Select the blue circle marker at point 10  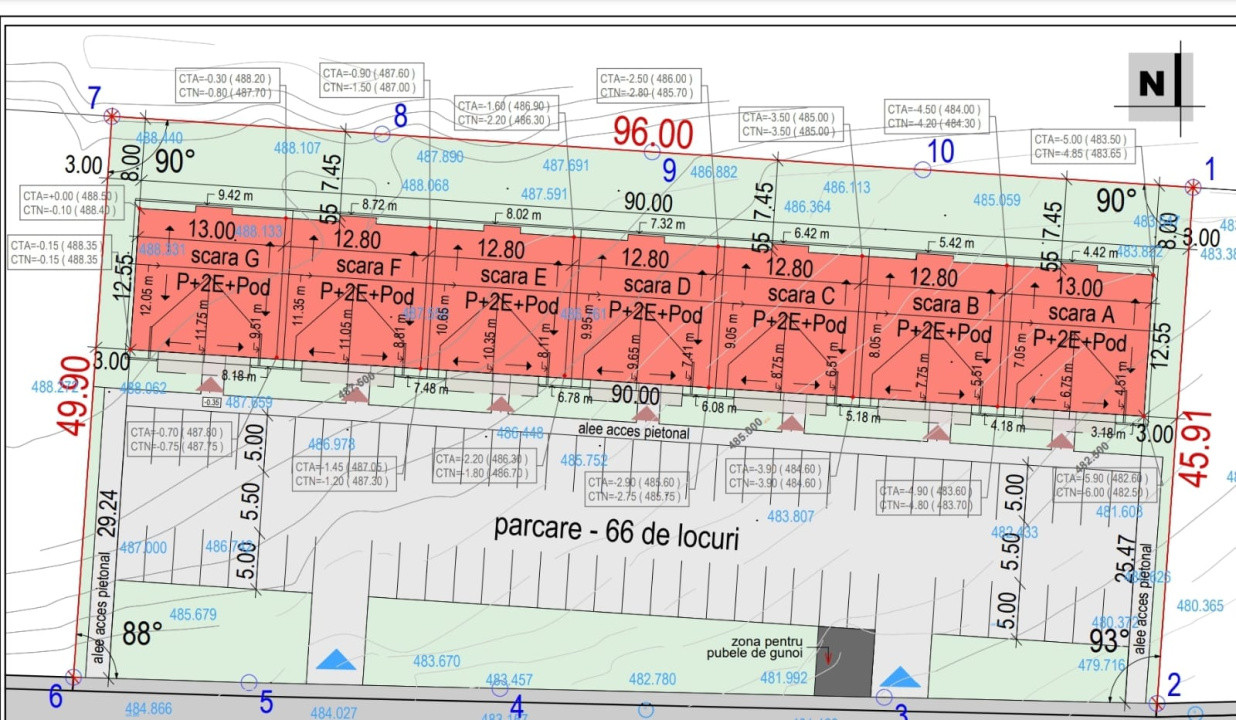[x=923, y=170]
